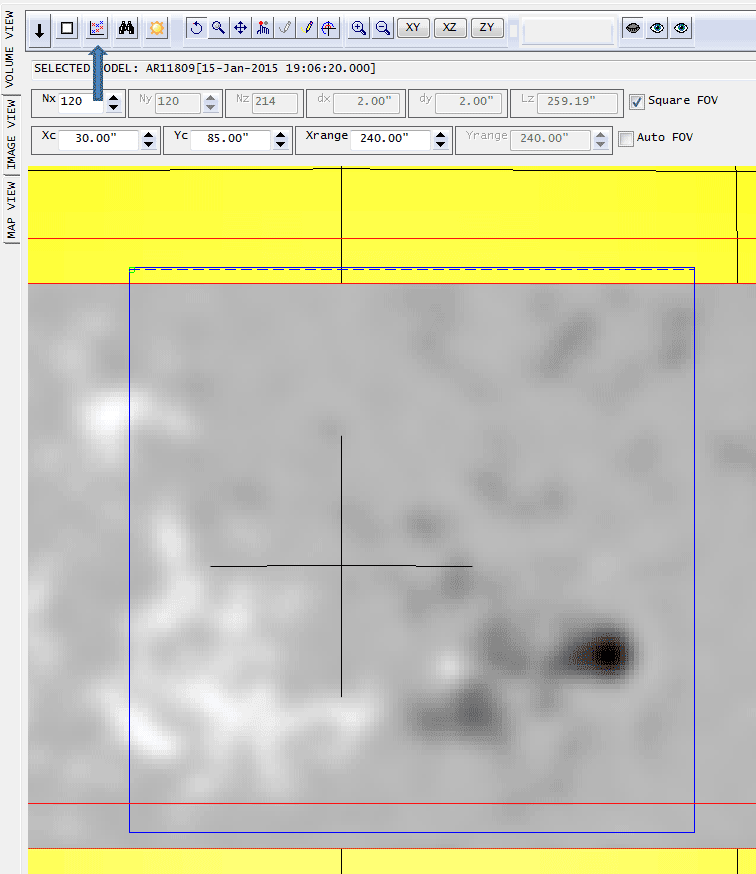Viewport: 756px width, 874px height.
Task: Click the disabled dy field
Action: 468,103
